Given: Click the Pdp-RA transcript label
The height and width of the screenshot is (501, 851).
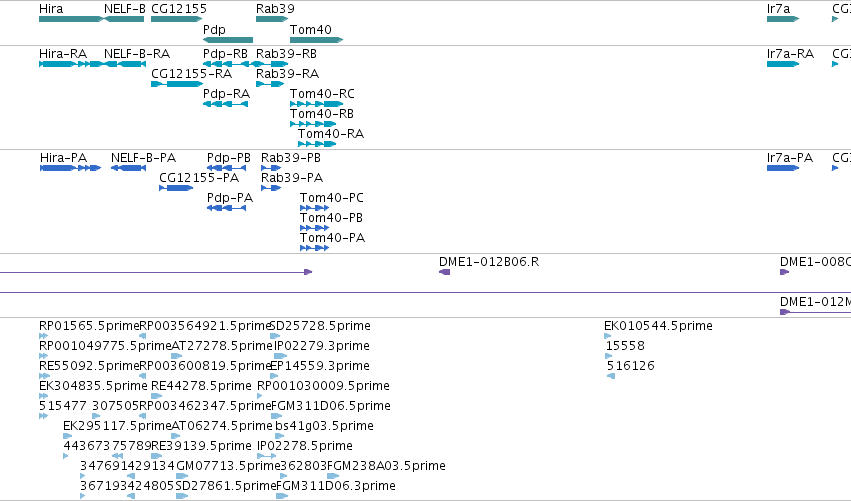Looking at the screenshot, I should [226, 94].
